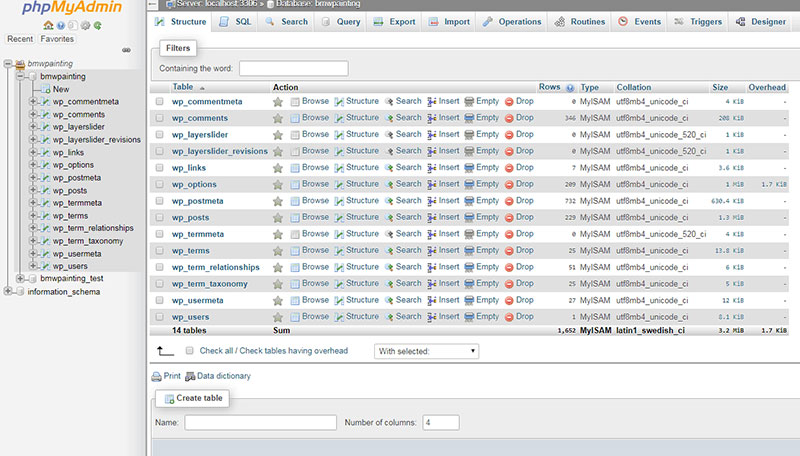The image size is (800, 456).
Task: Click Empty icon for wp_posts row
Action: [469, 218]
